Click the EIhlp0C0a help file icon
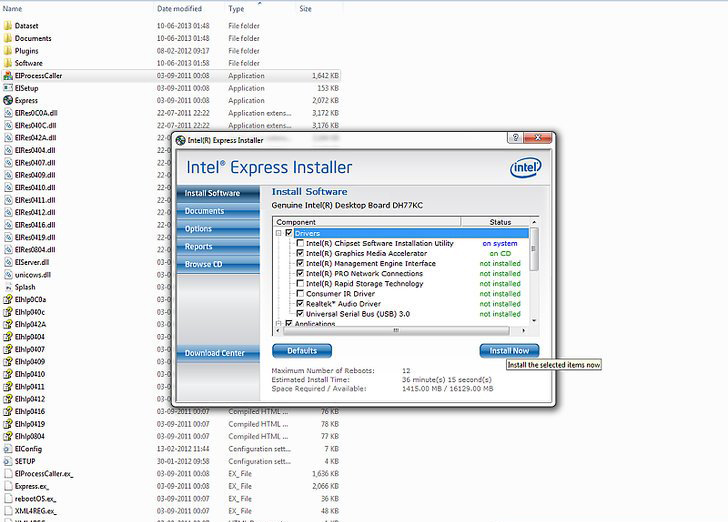Viewport: 728px width, 522px height. point(8,300)
